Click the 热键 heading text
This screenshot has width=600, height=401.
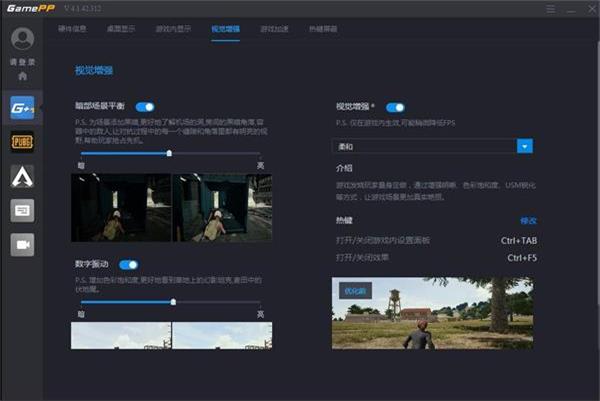point(344,220)
